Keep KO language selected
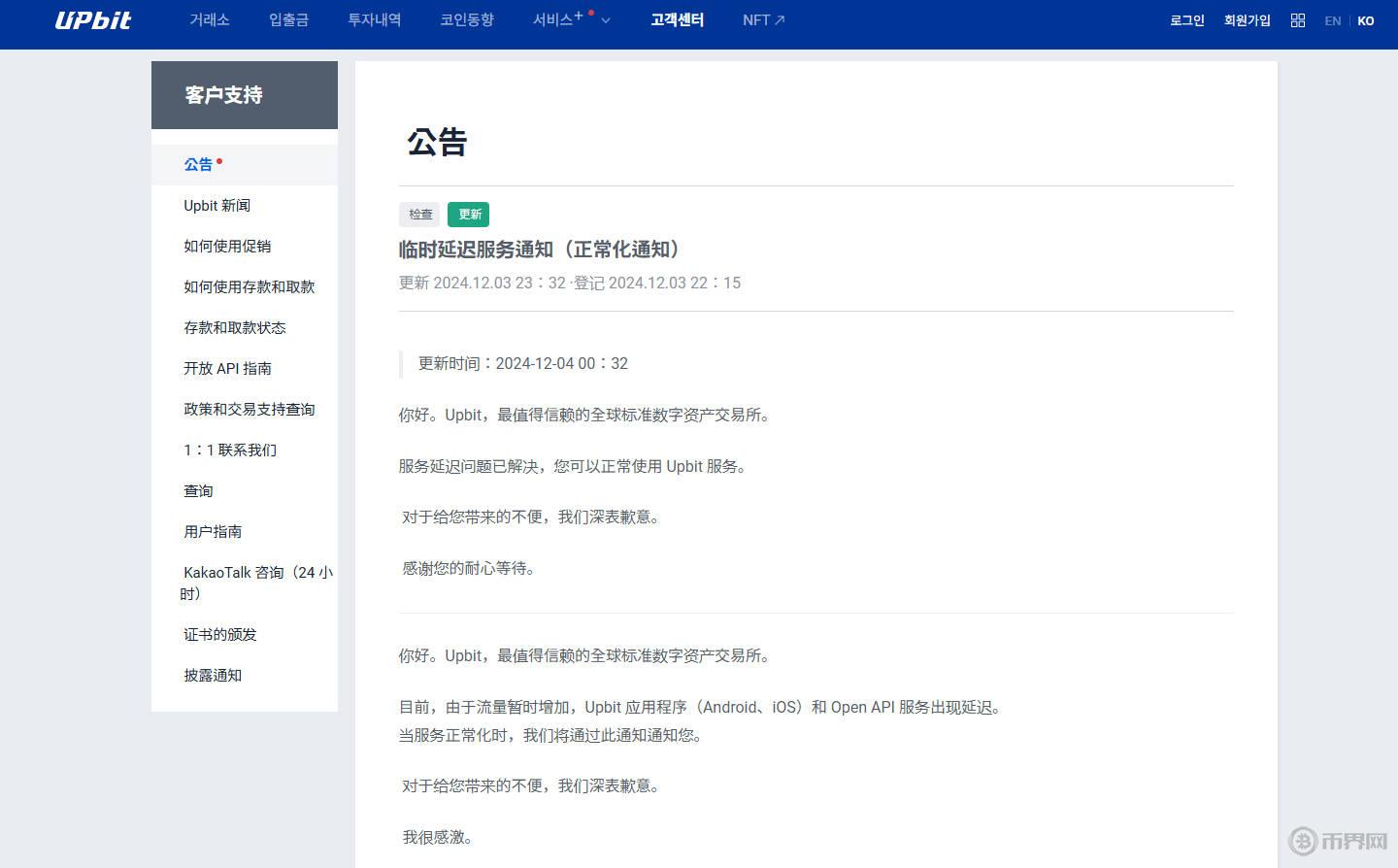The width and height of the screenshot is (1398, 868). pyautogui.click(x=1366, y=20)
